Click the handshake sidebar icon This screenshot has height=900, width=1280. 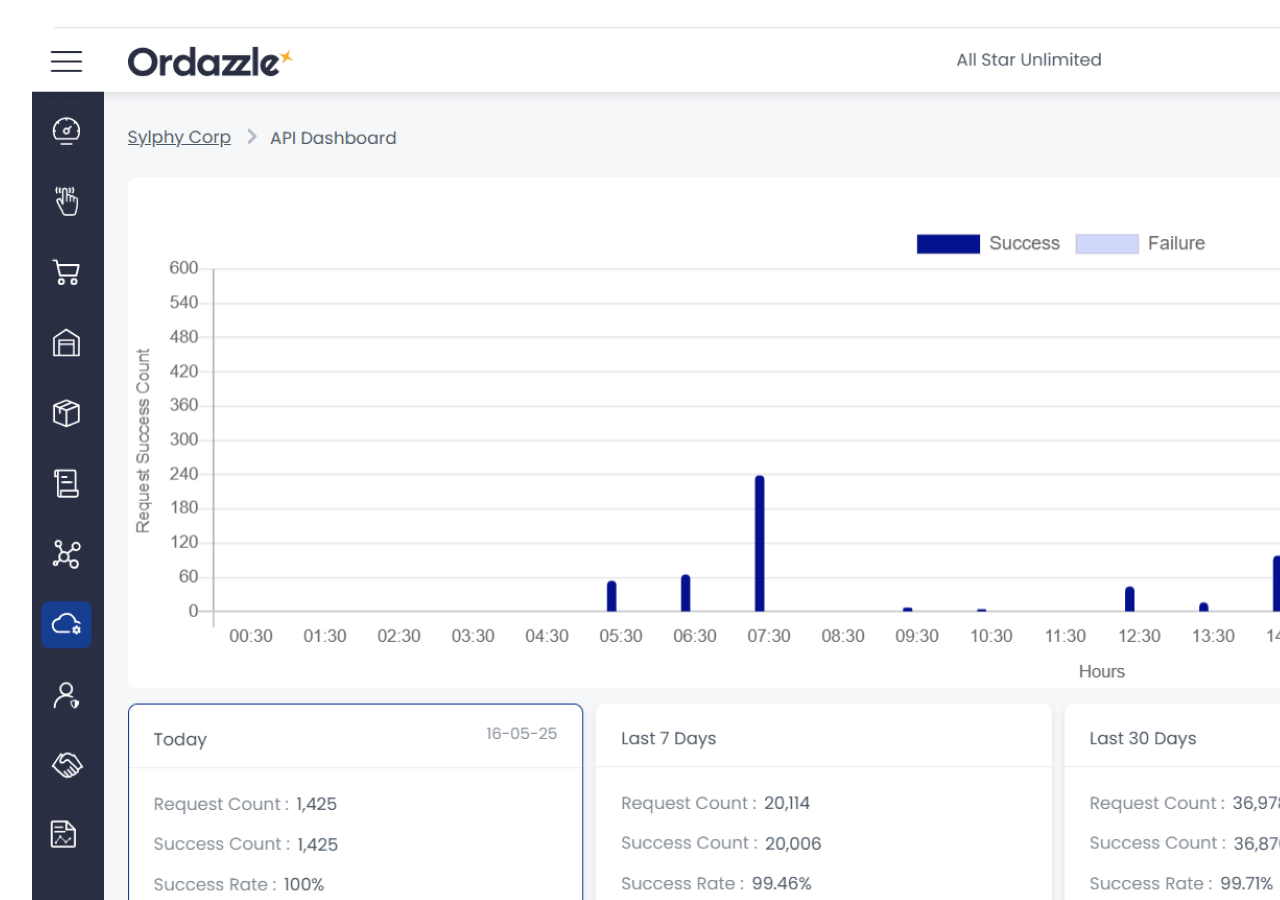(x=67, y=765)
